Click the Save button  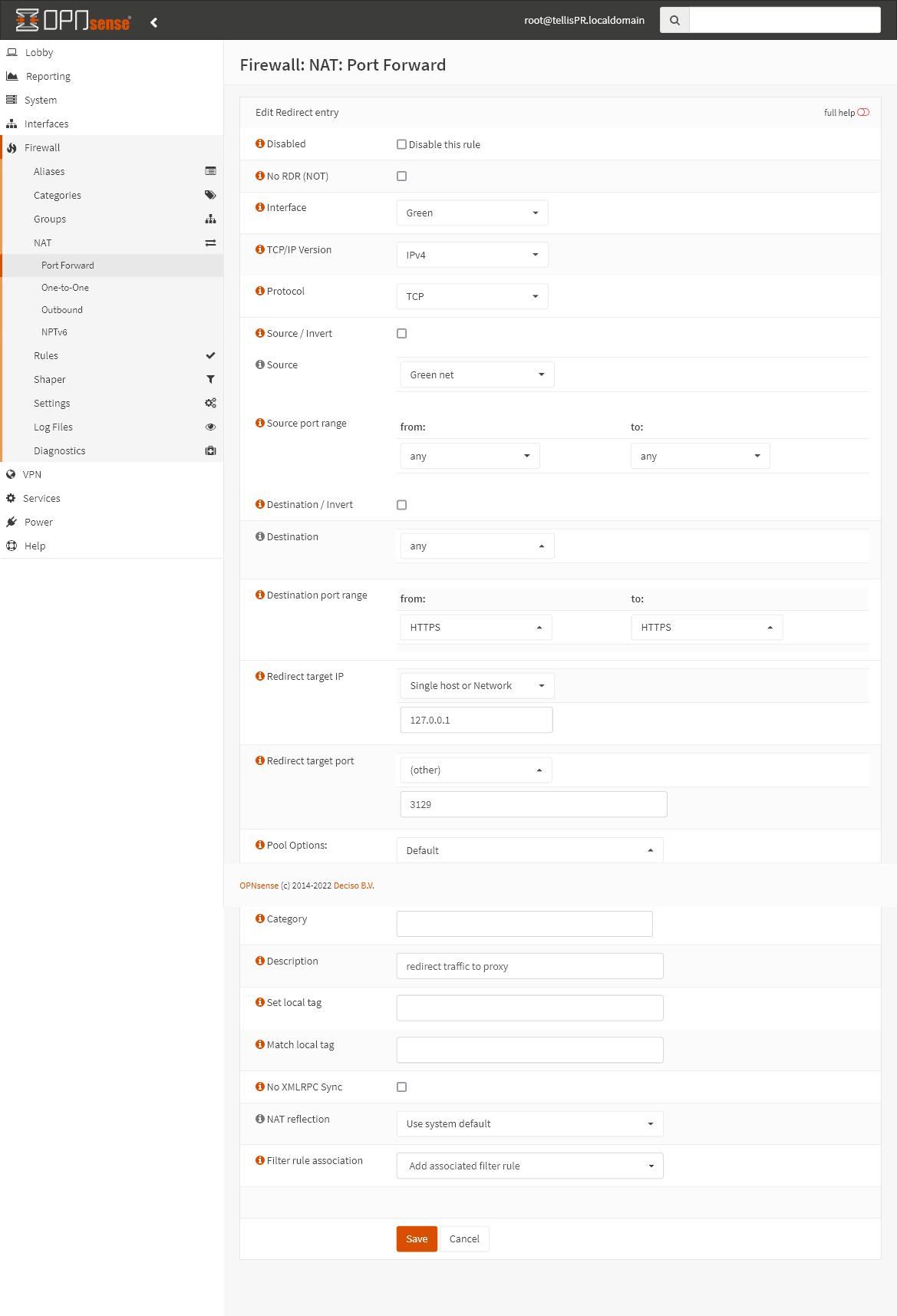tap(417, 1238)
